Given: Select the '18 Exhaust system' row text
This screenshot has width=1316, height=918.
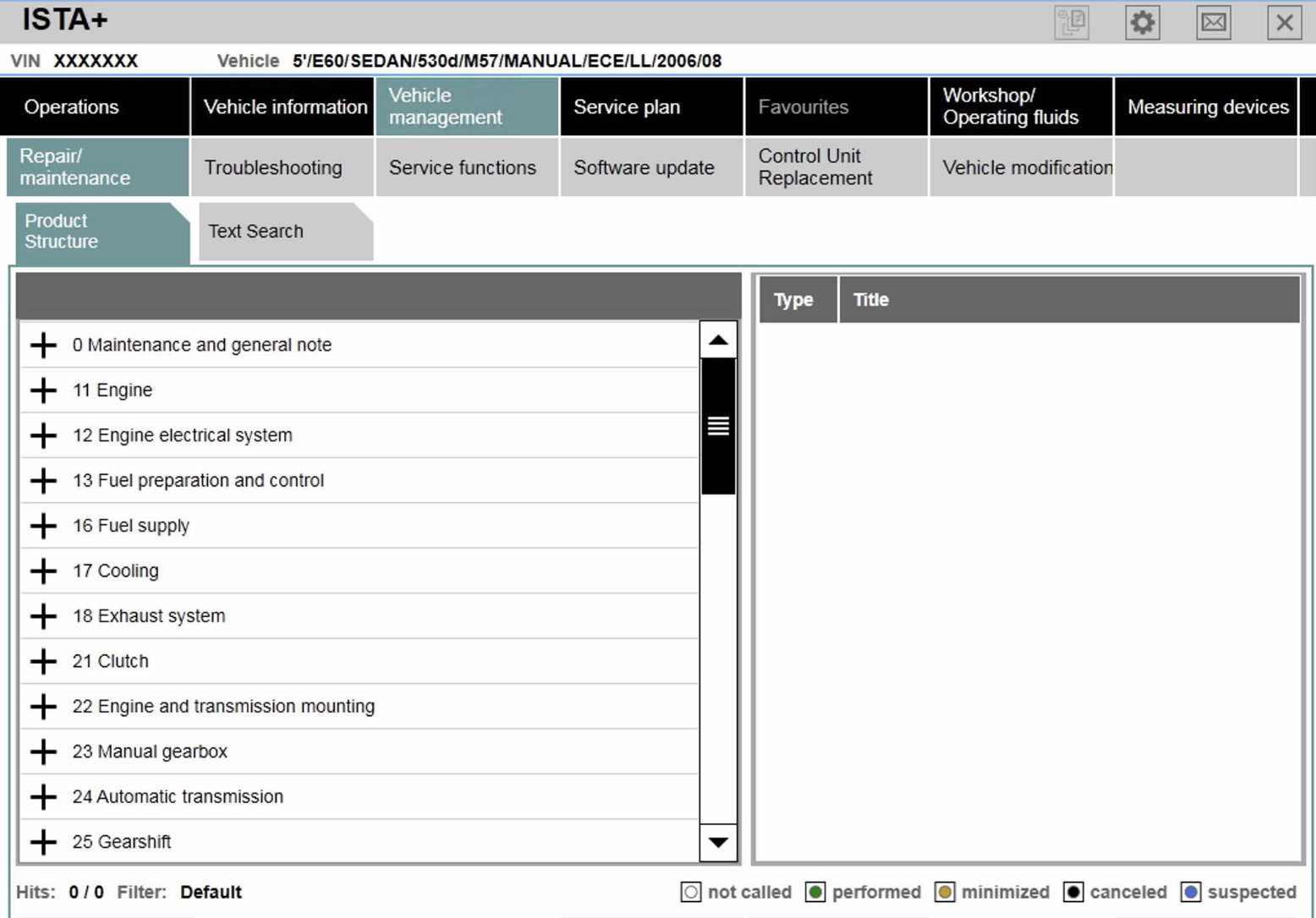Looking at the screenshot, I should pyautogui.click(x=149, y=616).
